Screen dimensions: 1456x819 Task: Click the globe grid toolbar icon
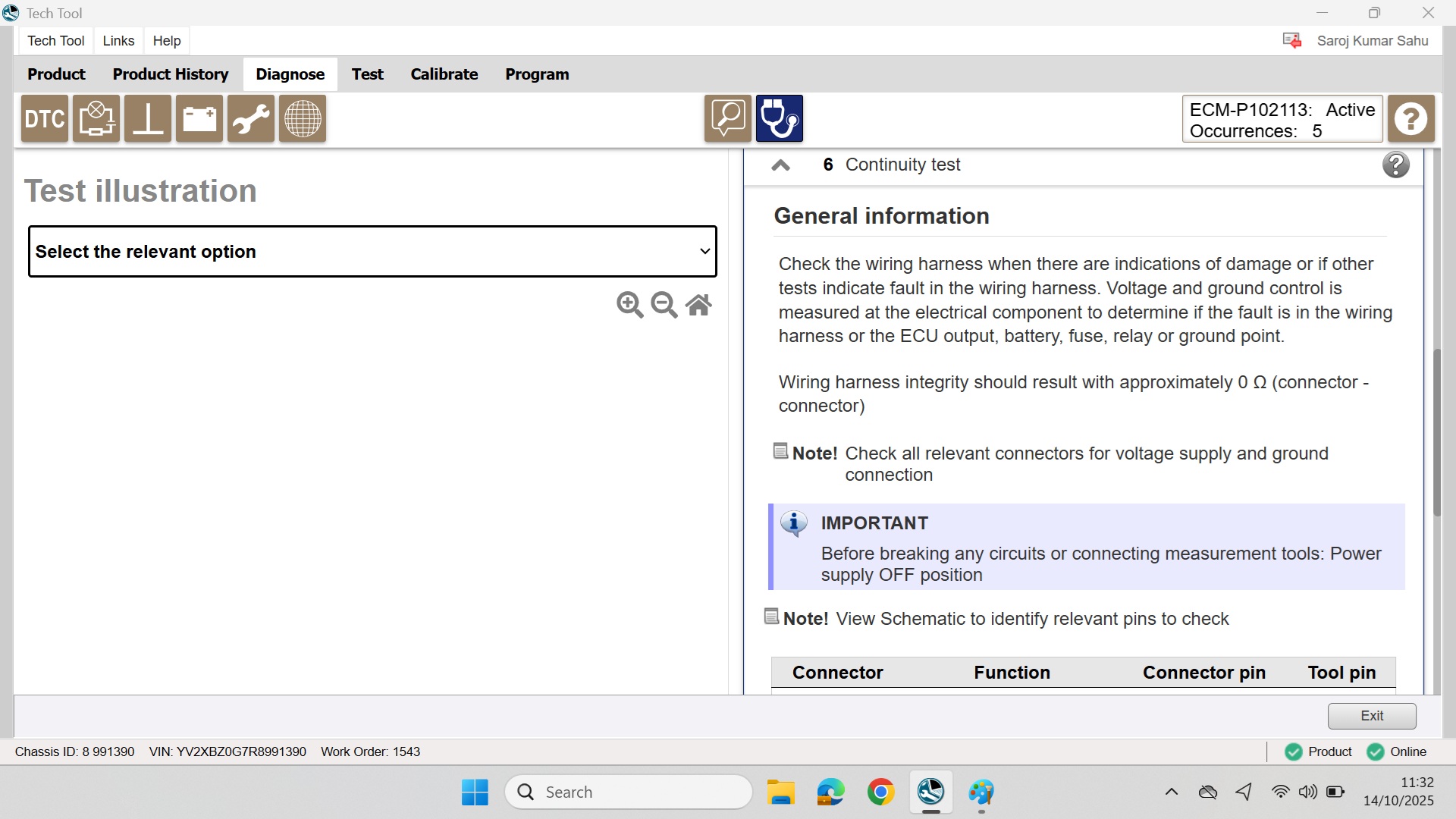(x=303, y=119)
